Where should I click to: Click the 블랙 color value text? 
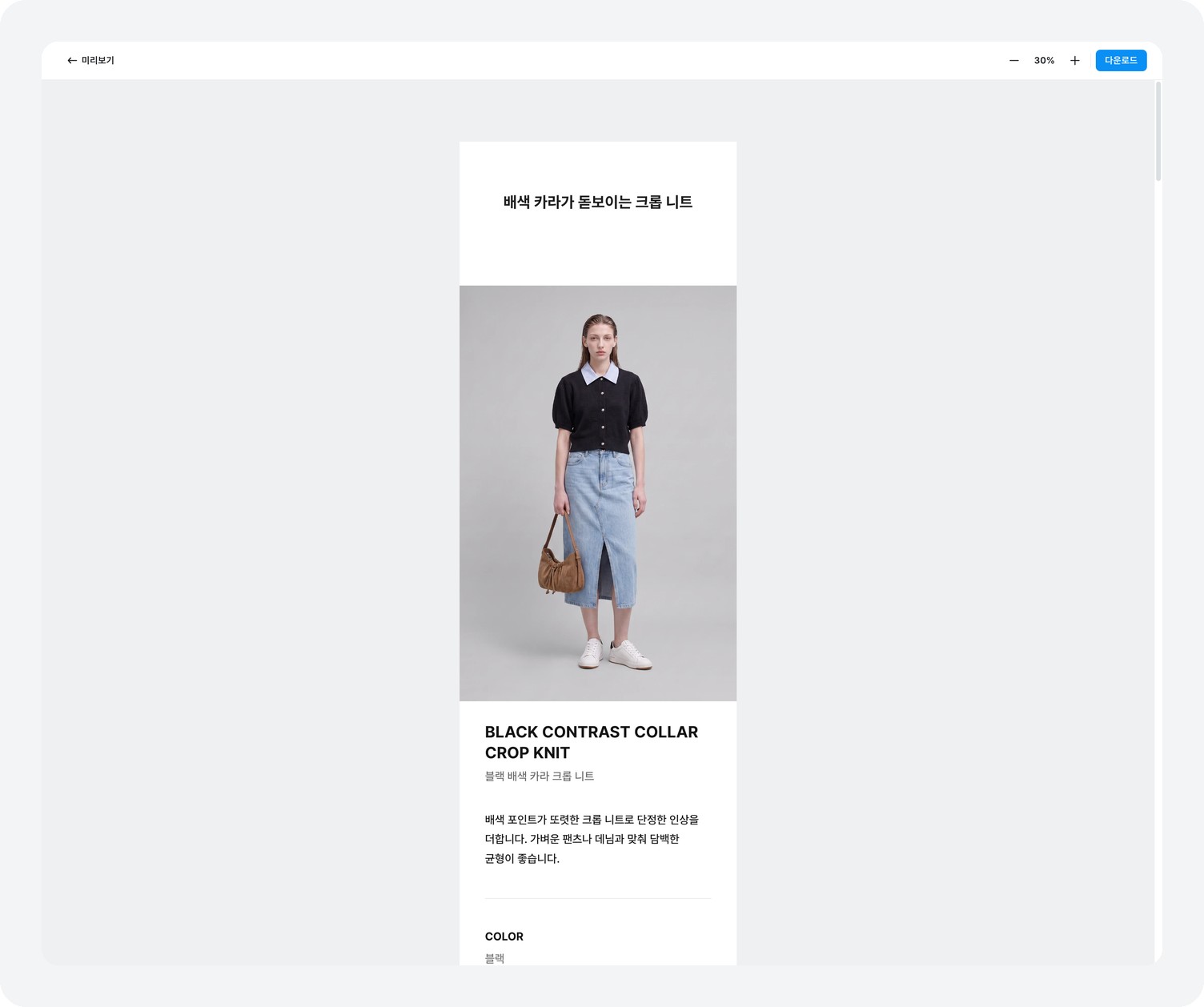(x=495, y=958)
